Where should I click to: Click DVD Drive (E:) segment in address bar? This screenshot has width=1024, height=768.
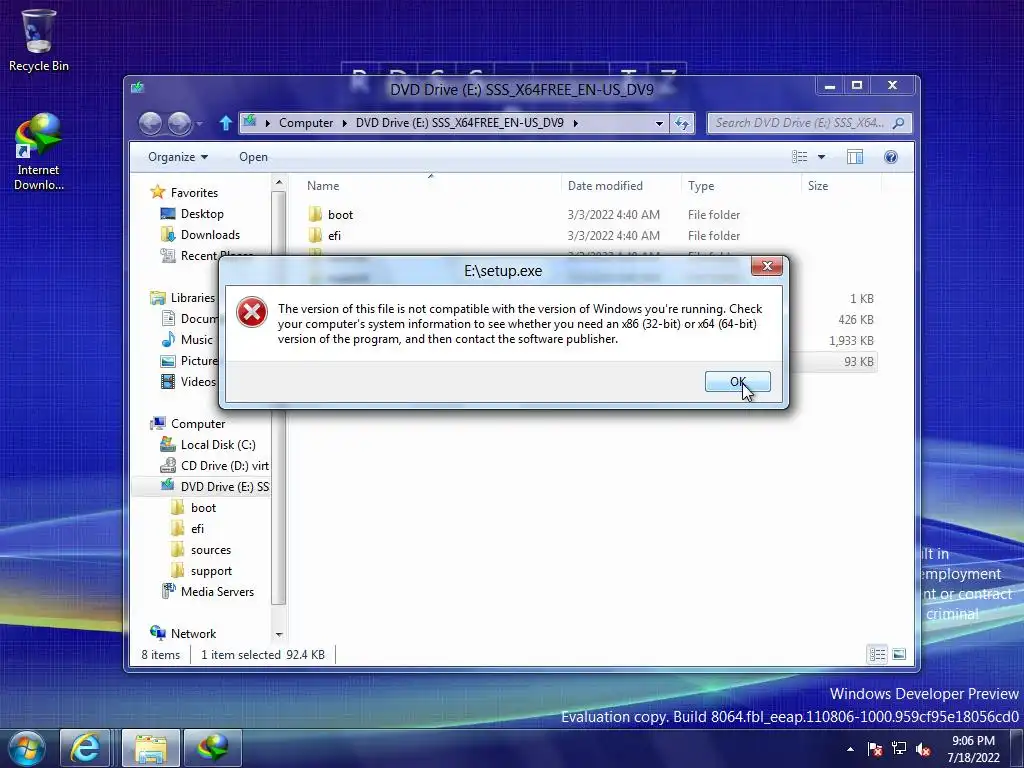pyautogui.click(x=460, y=123)
